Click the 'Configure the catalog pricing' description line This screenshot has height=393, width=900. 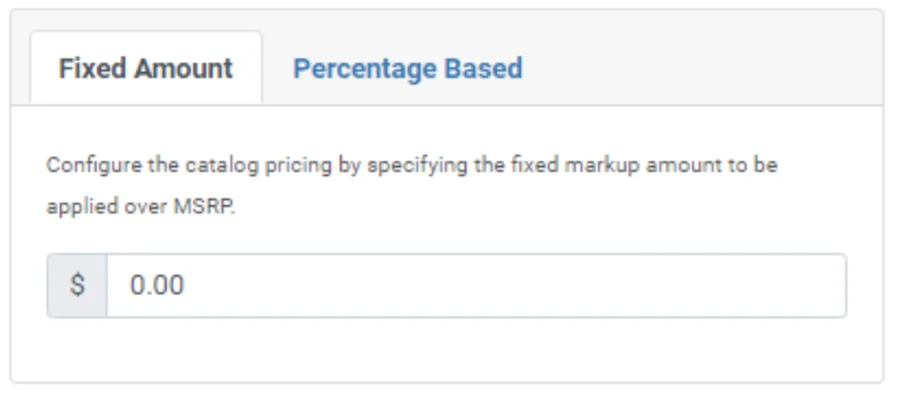412,165
